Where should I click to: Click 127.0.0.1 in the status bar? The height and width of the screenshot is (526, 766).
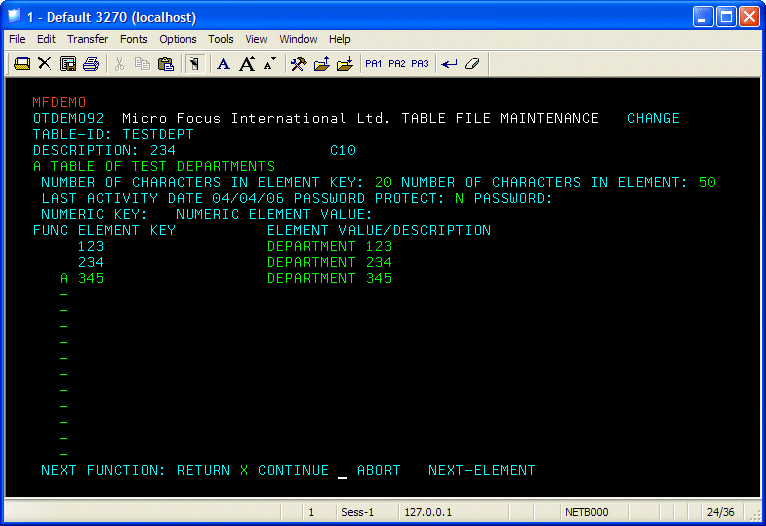pos(428,512)
